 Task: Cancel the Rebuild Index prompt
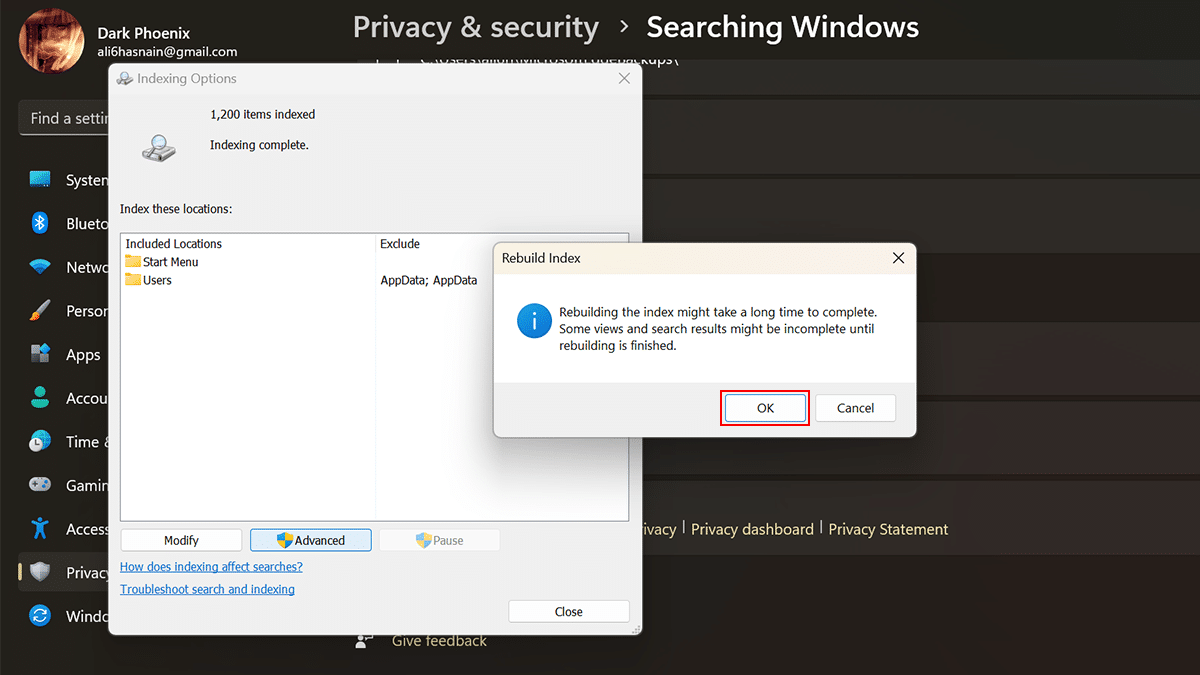click(855, 408)
